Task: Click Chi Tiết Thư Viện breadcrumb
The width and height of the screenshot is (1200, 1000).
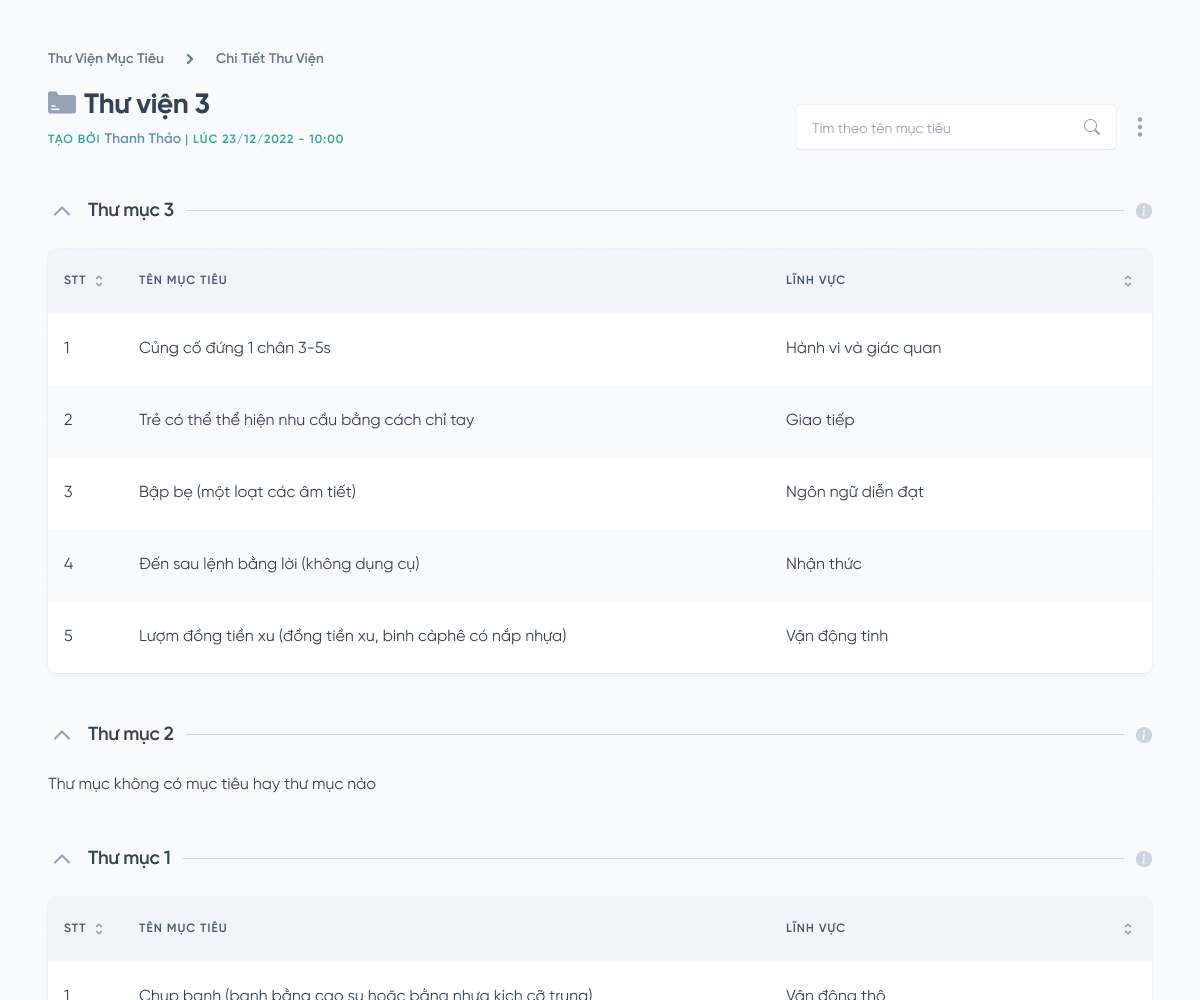Action: pyautogui.click(x=270, y=58)
